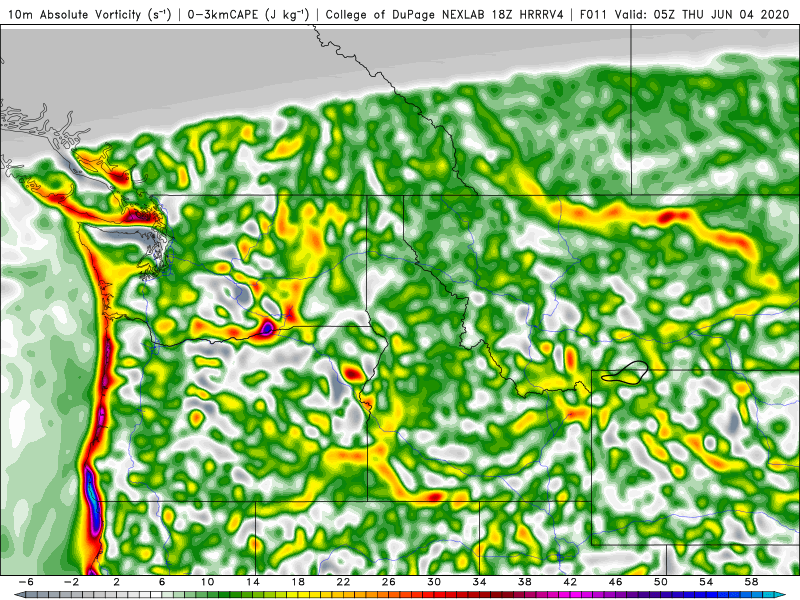Click the '50' colorbar label
This screenshot has width=800, height=600.
[661, 582]
